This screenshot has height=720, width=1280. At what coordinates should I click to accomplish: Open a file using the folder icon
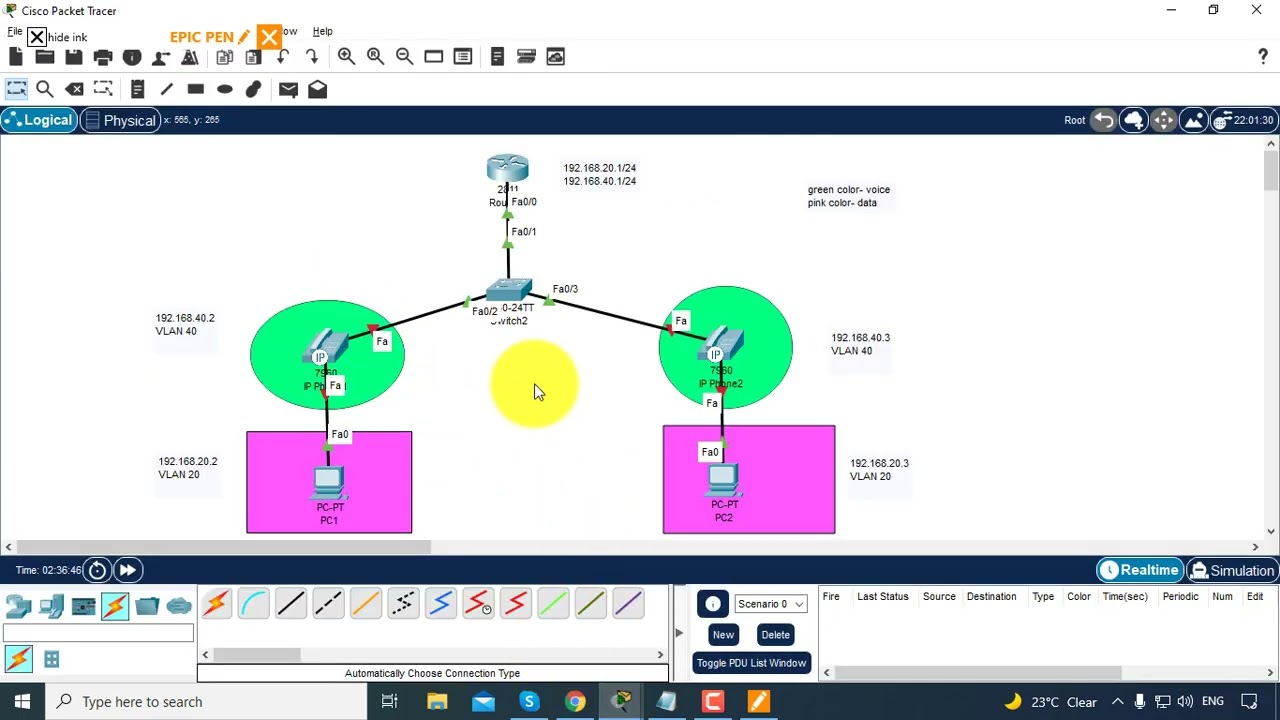tap(45, 57)
